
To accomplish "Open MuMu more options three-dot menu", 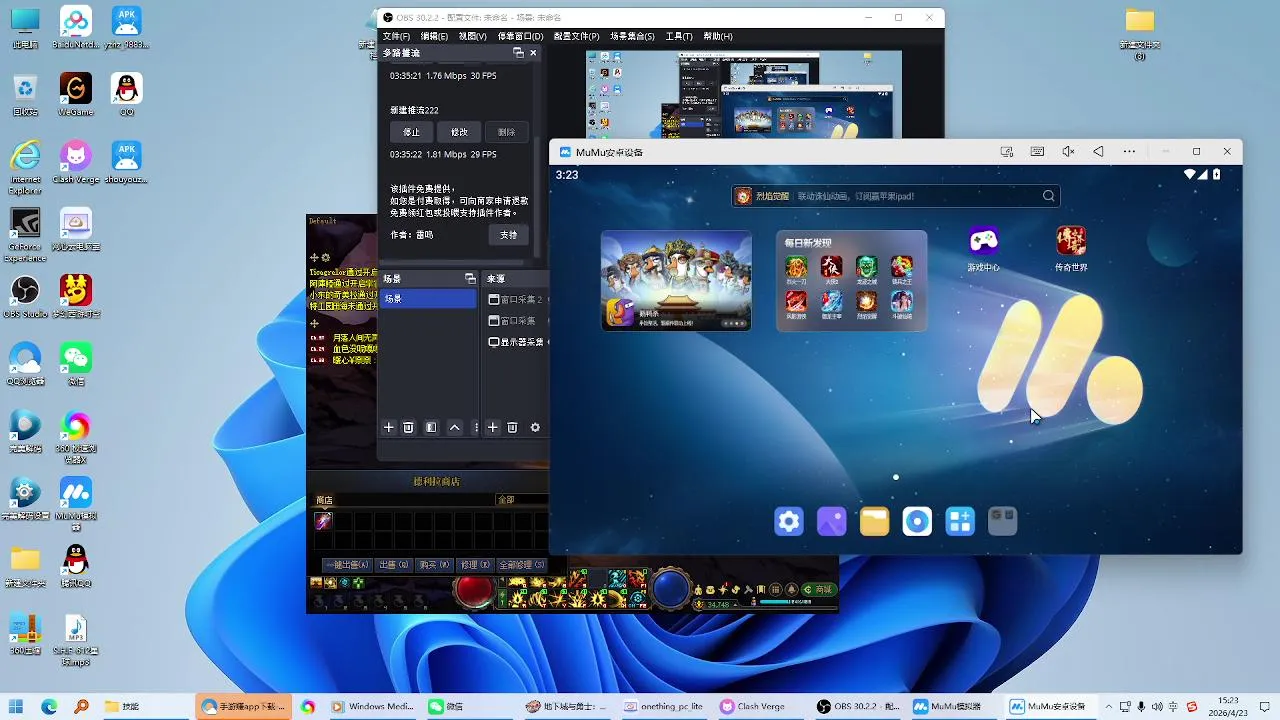I will [1129, 152].
